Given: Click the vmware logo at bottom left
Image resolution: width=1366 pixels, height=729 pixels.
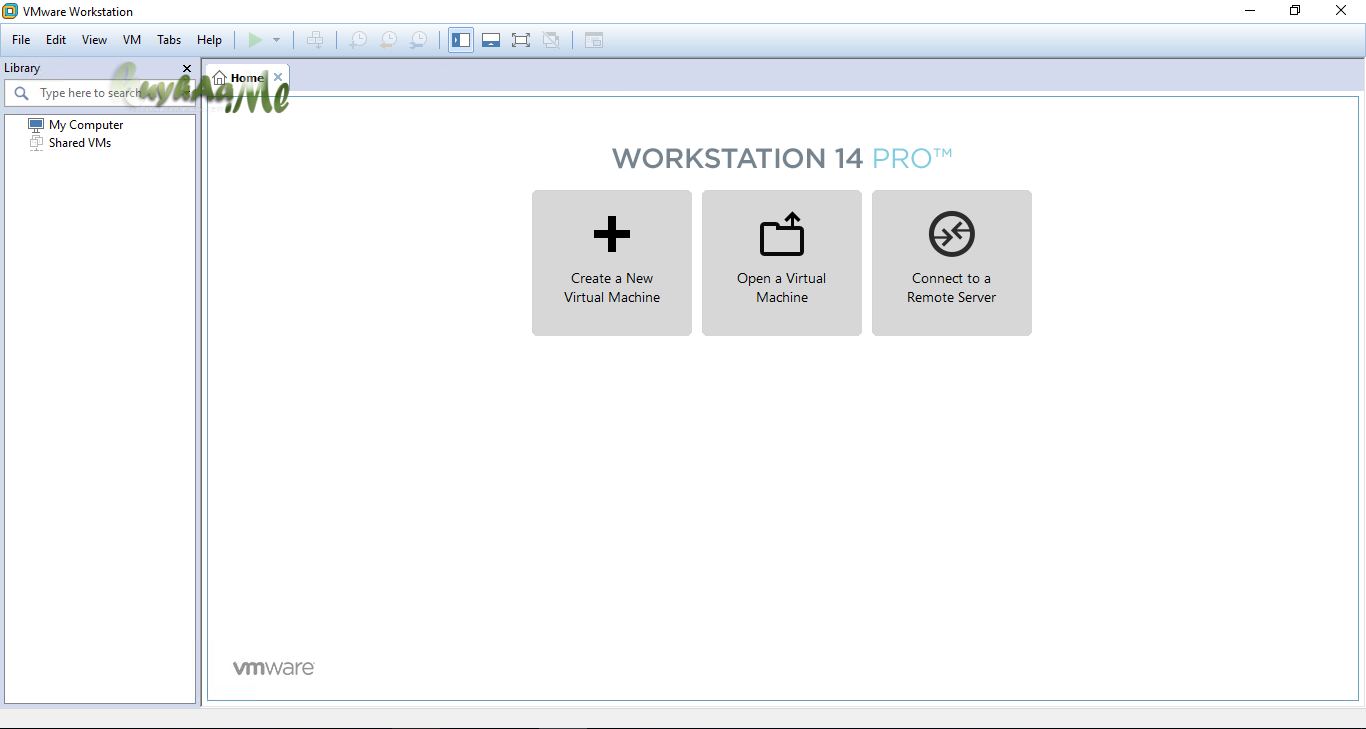Looking at the screenshot, I should point(274,668).
